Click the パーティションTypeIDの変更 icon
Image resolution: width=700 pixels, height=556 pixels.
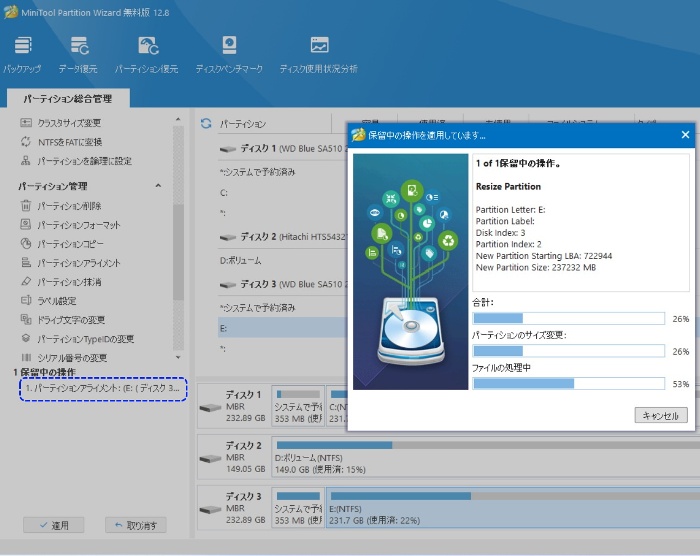coord(26,339)
